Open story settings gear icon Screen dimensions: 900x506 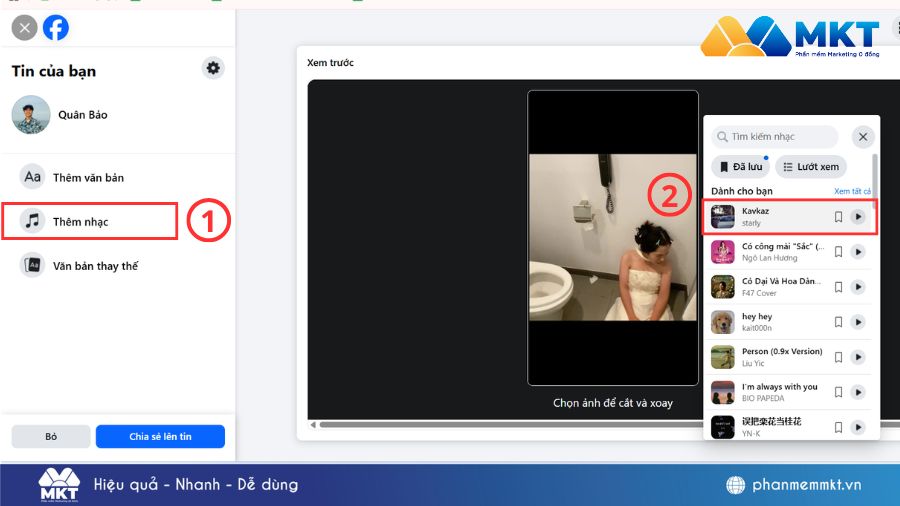213,68
